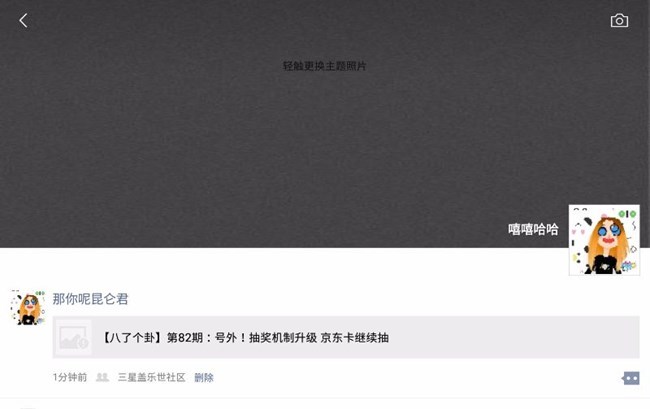Open the small avatar beside 那你呢昆仑君

[x=28, y=307]
